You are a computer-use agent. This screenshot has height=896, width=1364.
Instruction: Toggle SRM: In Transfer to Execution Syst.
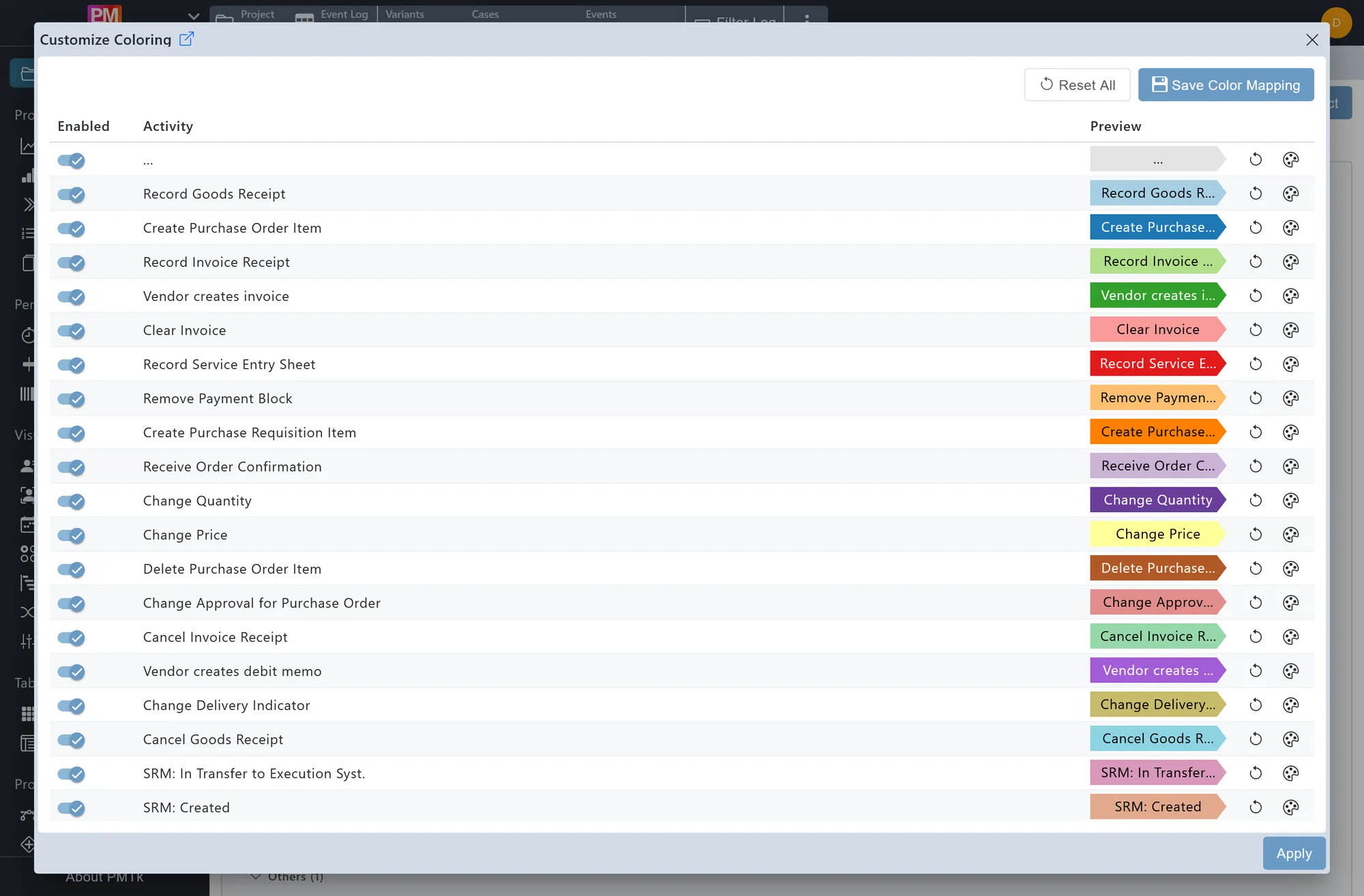(71, 774)
